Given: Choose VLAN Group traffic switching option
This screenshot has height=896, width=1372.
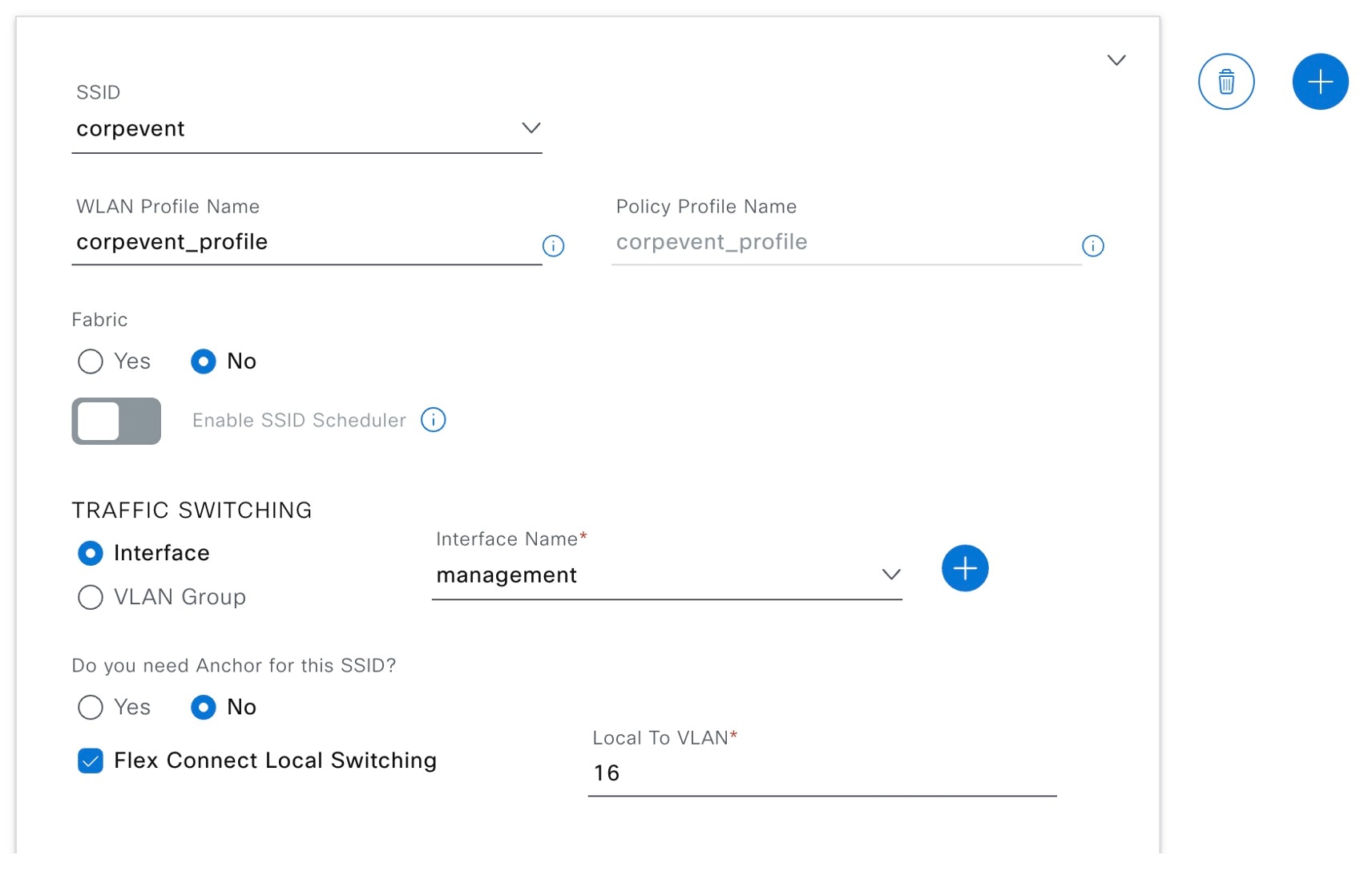Looking at the screenshot, I should tap(91, 597).
